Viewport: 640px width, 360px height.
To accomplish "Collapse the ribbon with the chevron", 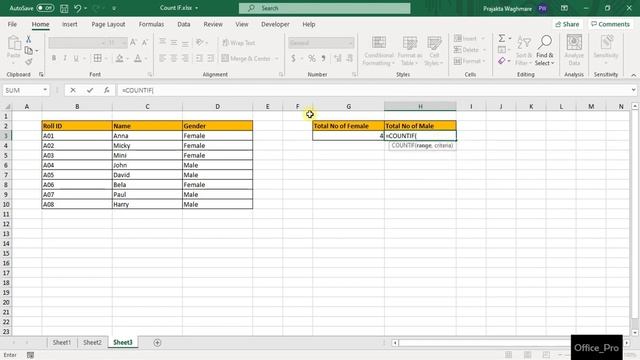I will tap(633, 75).
